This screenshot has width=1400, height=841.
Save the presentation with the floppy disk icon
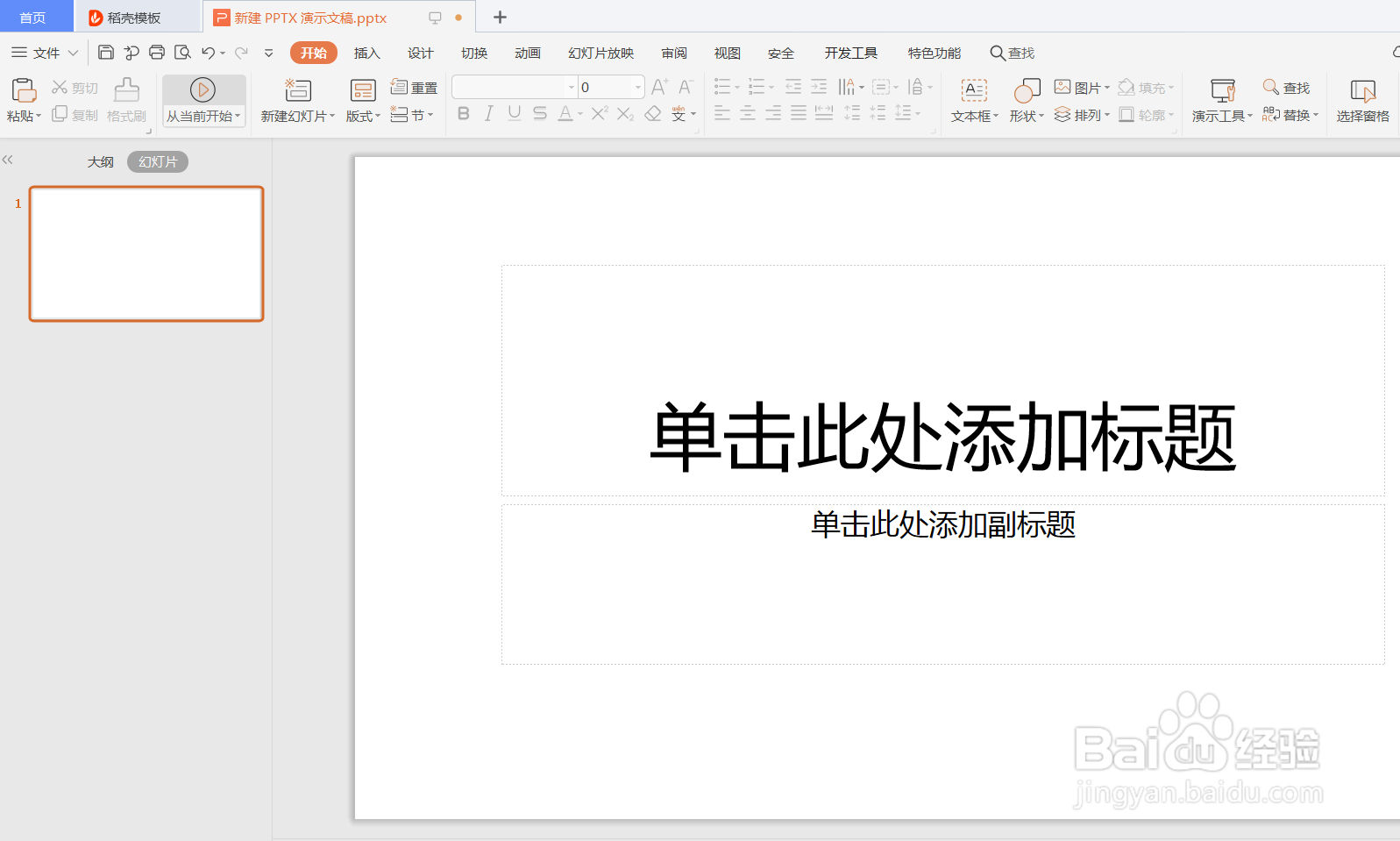point(106,53)
